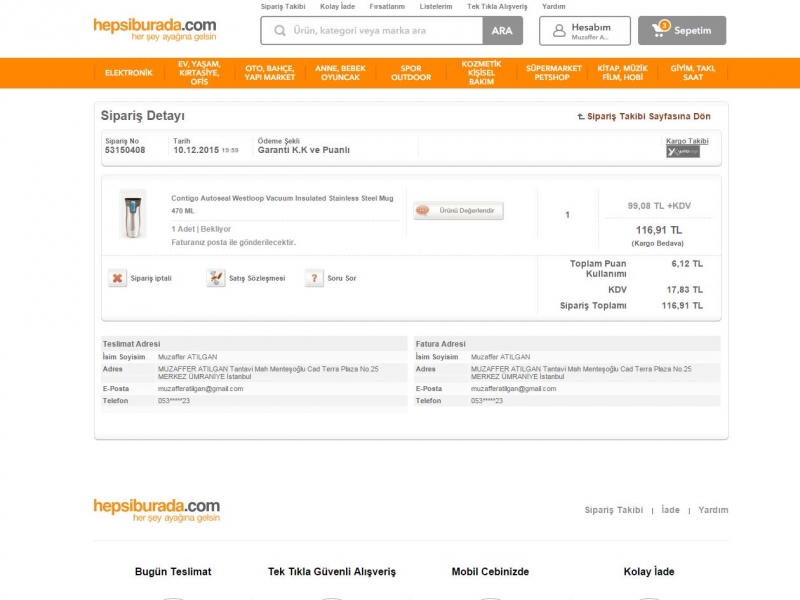Click the red X Sipariş iptali icon
This screenshot has width=800, height=600.
(x=117, y=278)
